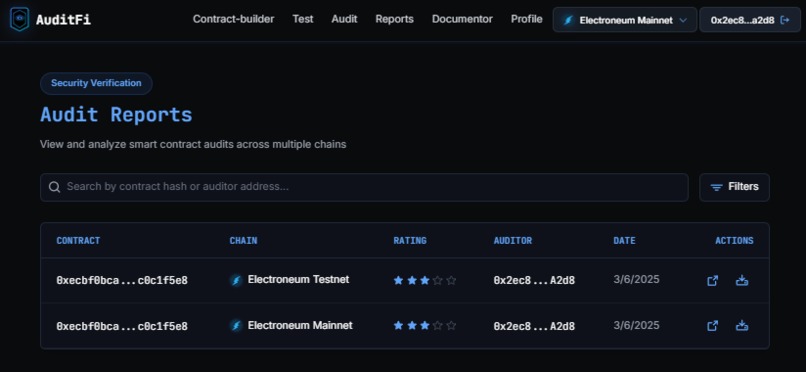This screenshot has height=372, width=806.
Task: Set fourth star in Mainnet row rating
Action: point(437,326)
